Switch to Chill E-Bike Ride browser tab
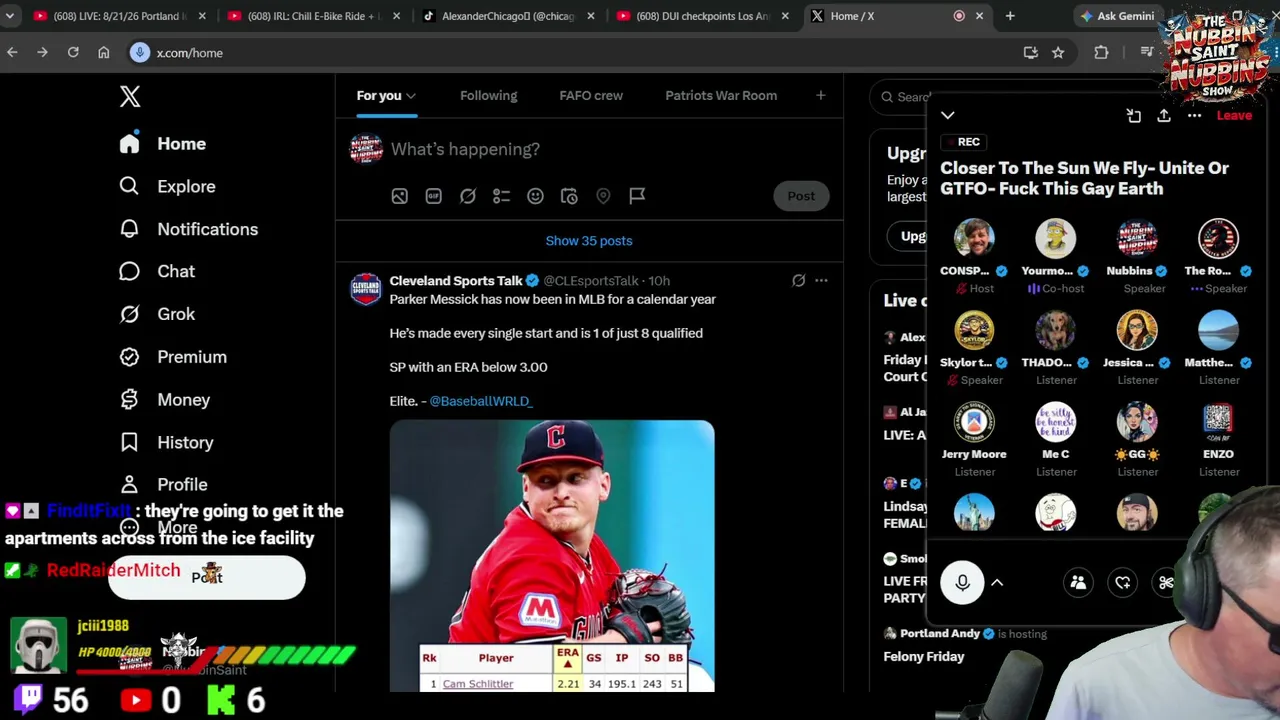Screen dimensions: 1280x720 (x=312, y=16)
